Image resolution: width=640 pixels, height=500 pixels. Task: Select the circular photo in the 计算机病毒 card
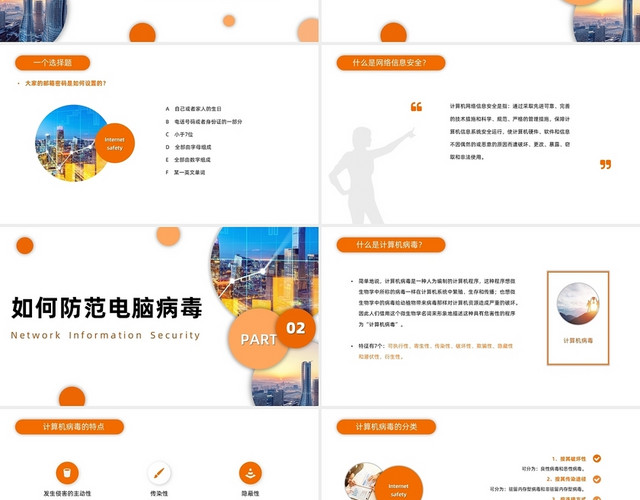click(x=578, y=303)
